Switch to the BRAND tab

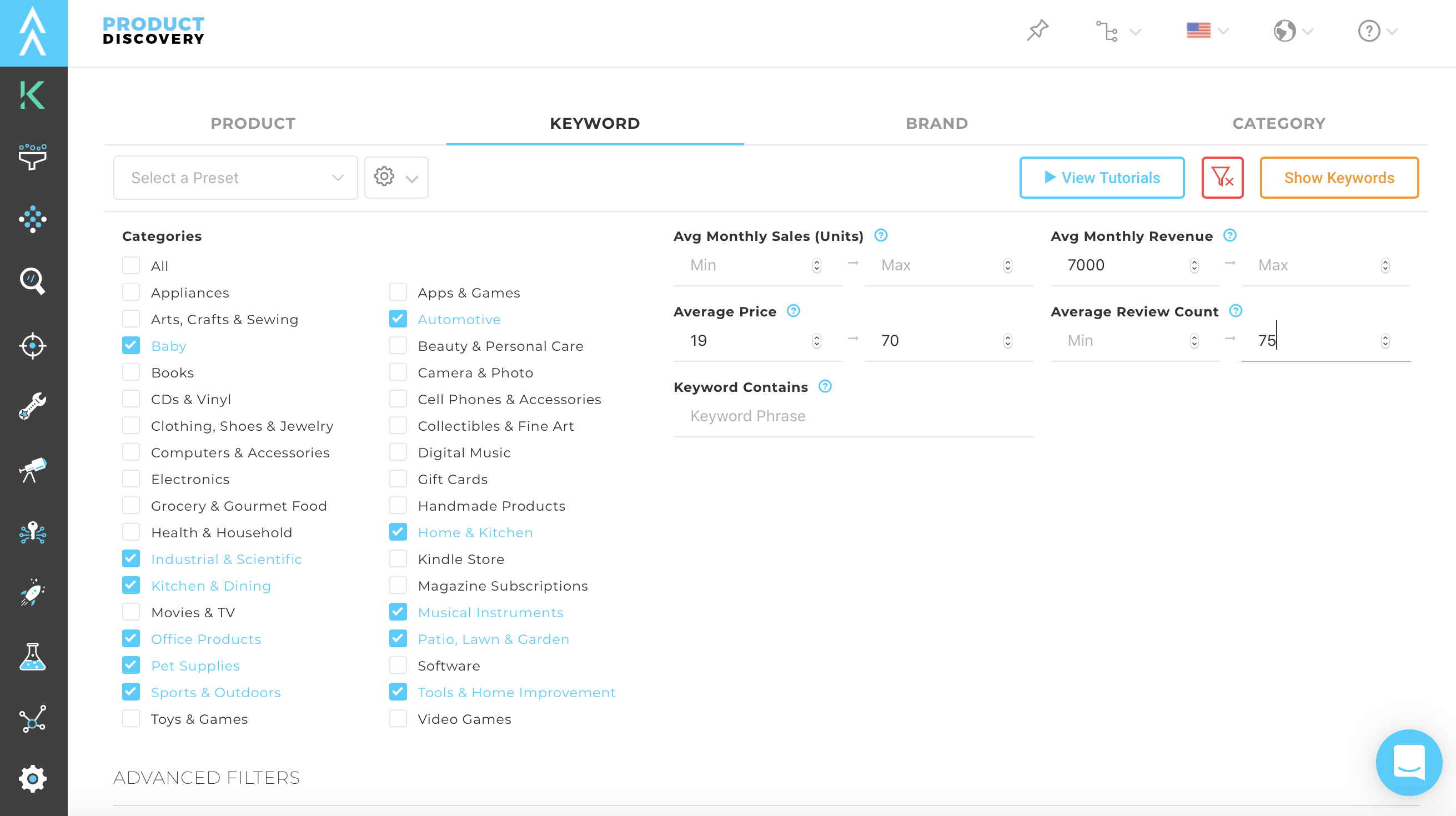tap(937, 123)
